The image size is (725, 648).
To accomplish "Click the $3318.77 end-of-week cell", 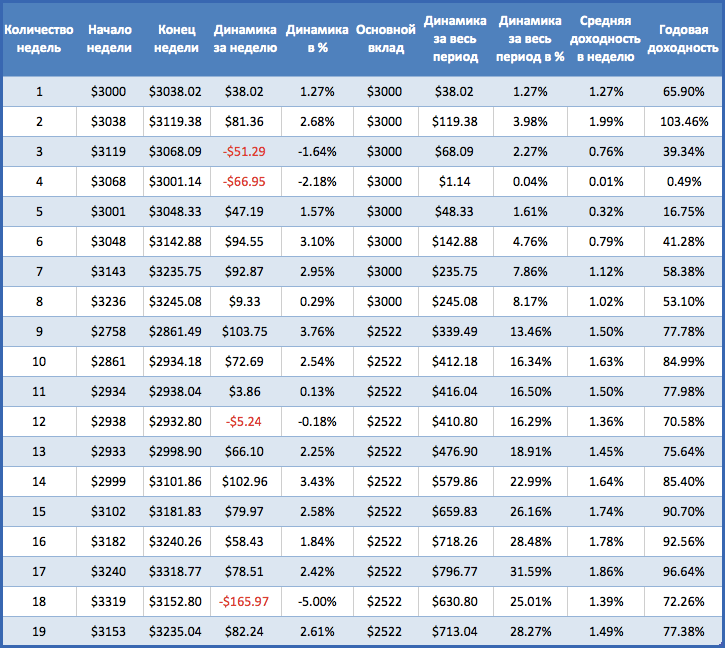I will [x=175, y=572].
